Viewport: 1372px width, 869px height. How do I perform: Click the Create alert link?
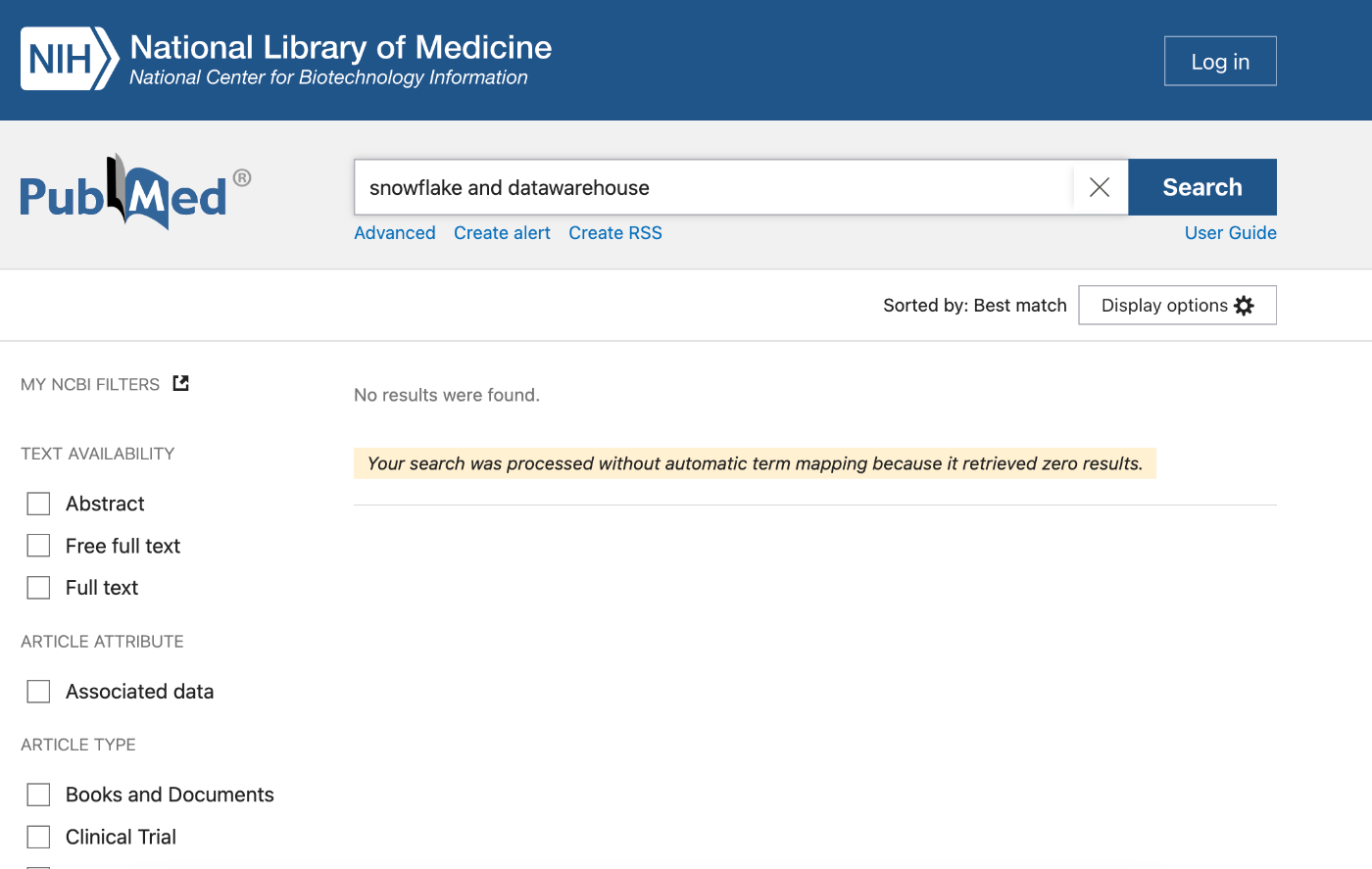[502, 233]
